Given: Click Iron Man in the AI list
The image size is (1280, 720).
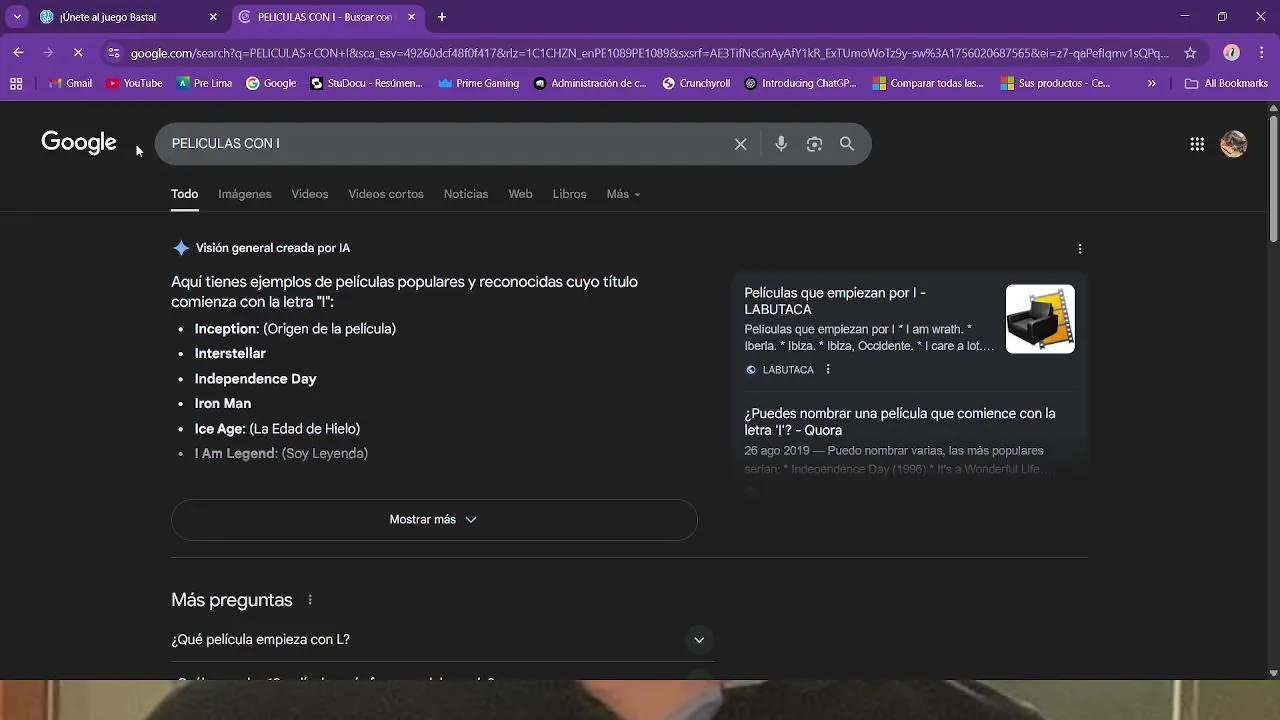Looking at the screenshot, I should [x=223, y=404].
